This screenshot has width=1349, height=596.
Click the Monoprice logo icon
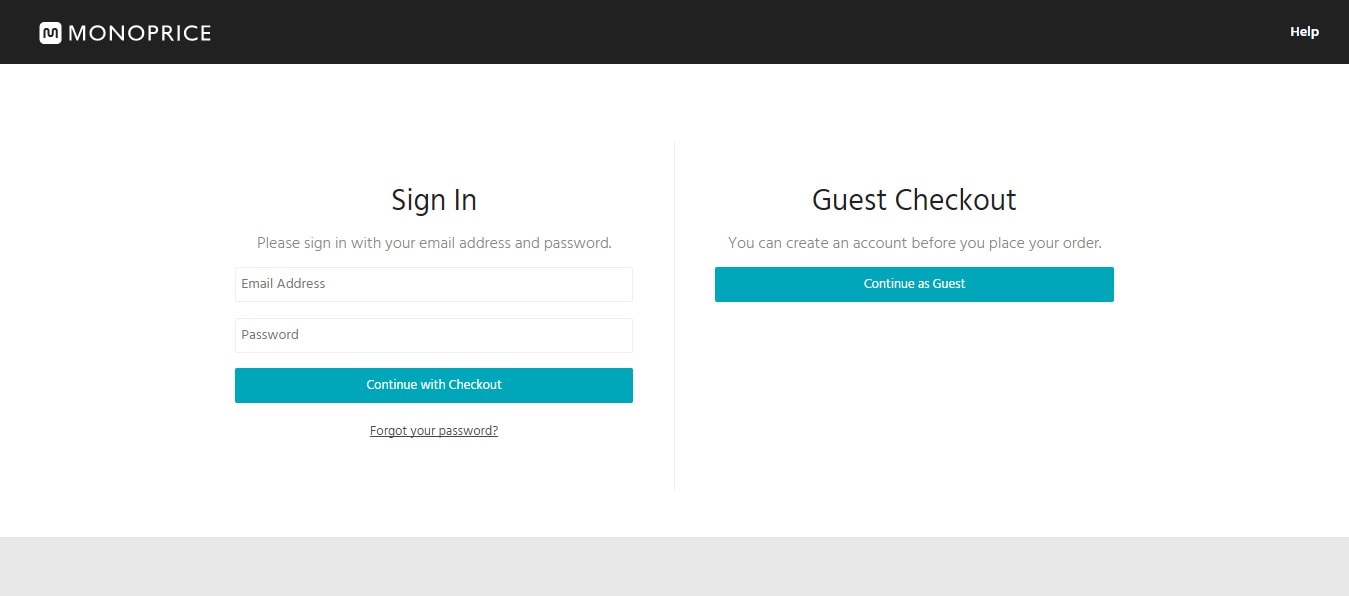click(51, 33)
